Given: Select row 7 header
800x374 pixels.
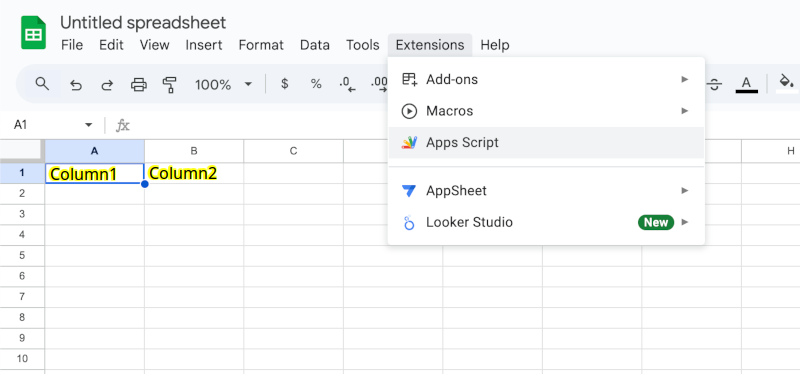Looking at the screenshot, I should point(22,297).
